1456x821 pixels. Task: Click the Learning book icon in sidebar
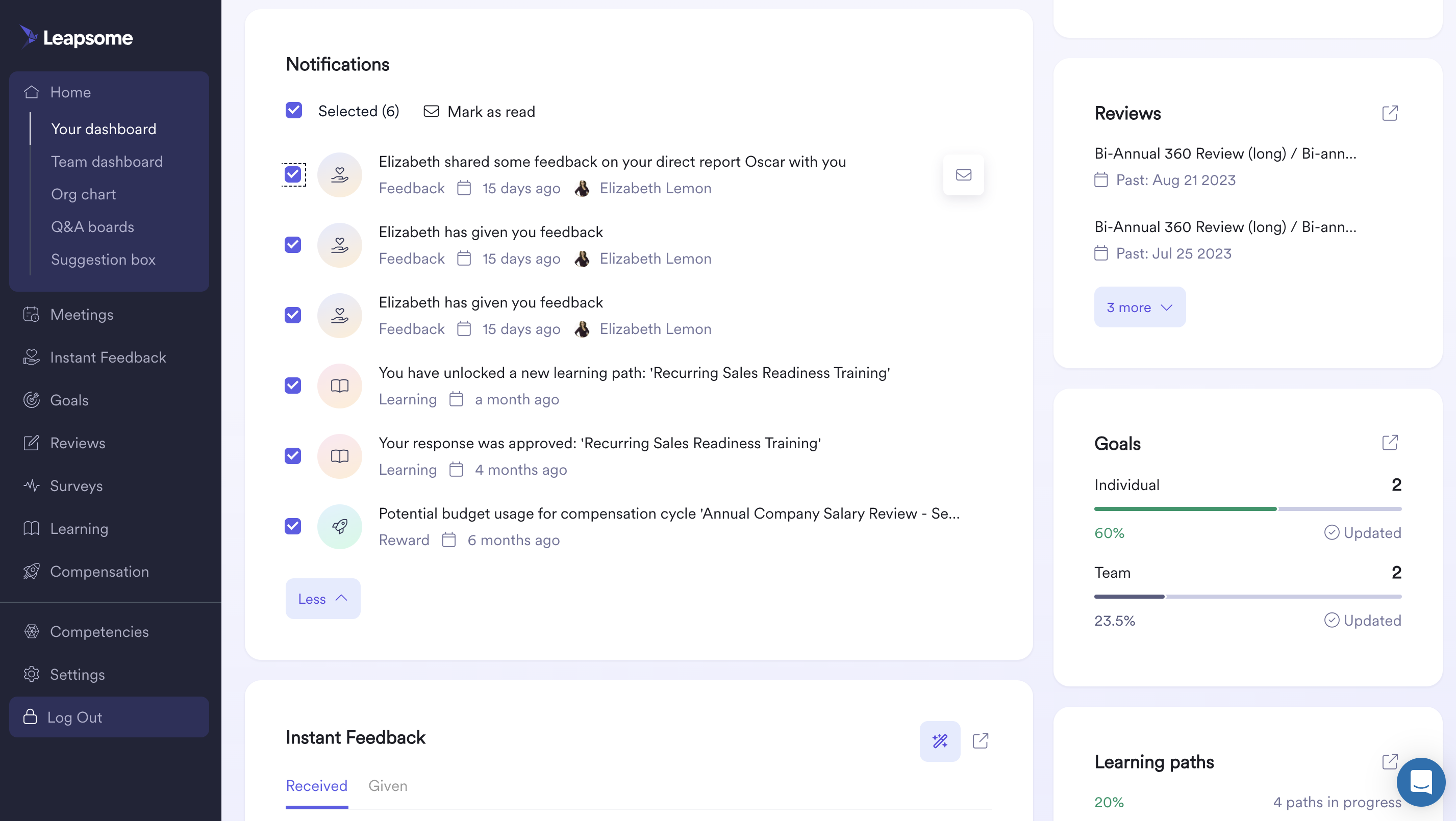point(32,528)
